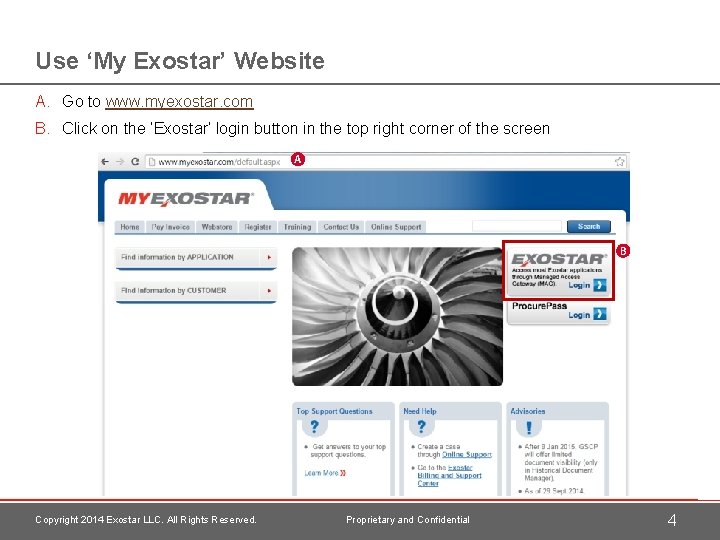Click the browser forward arrow
This screenshot has width=720, height=540.
point(120,162)
